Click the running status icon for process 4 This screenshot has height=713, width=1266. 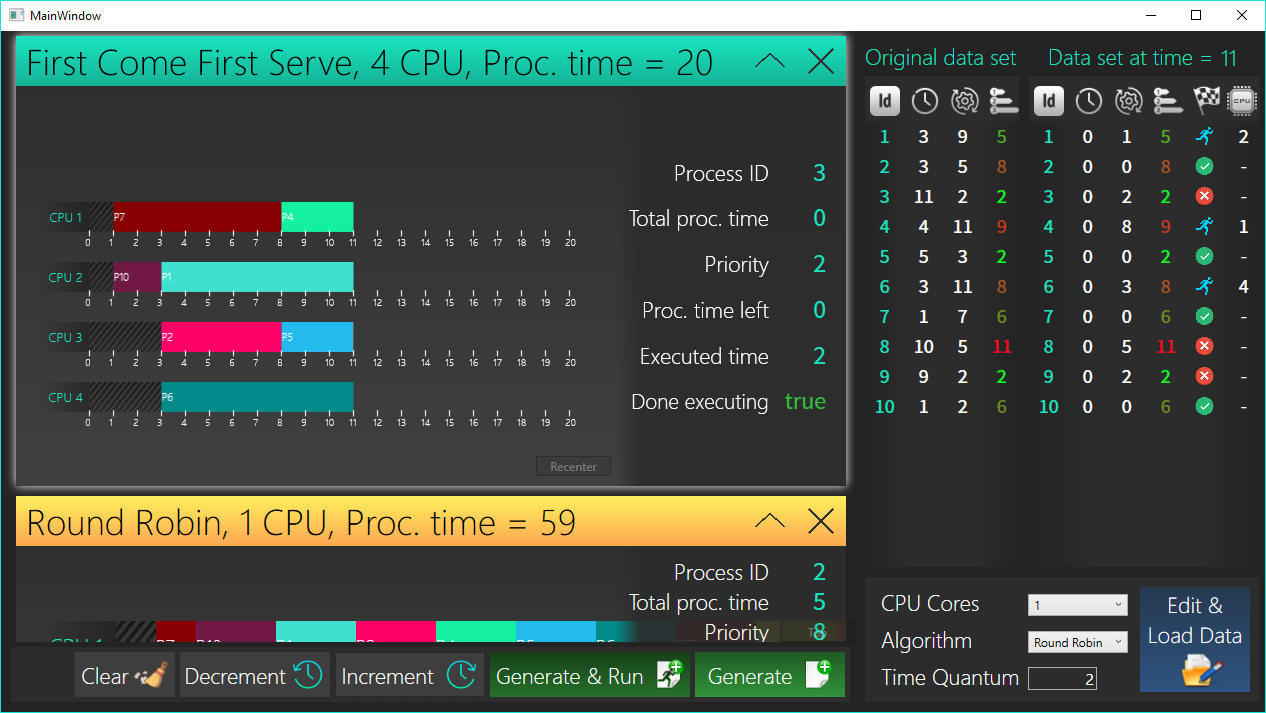[1205, 227]
